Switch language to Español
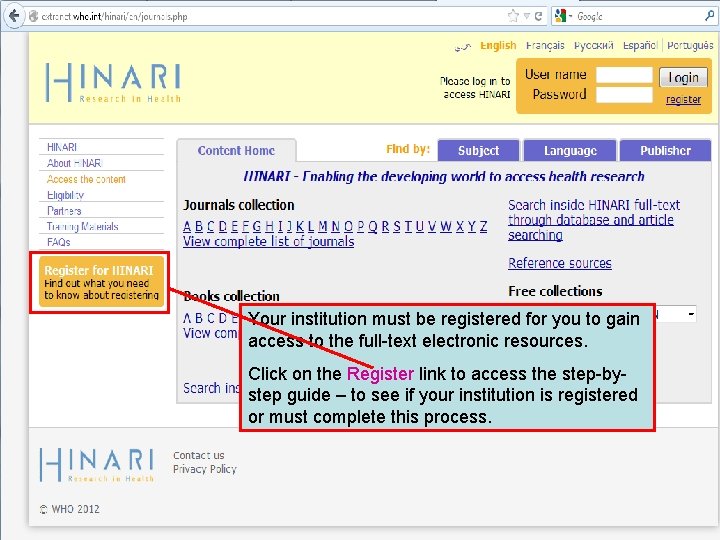The image size is (720, 540). (640, 45)
